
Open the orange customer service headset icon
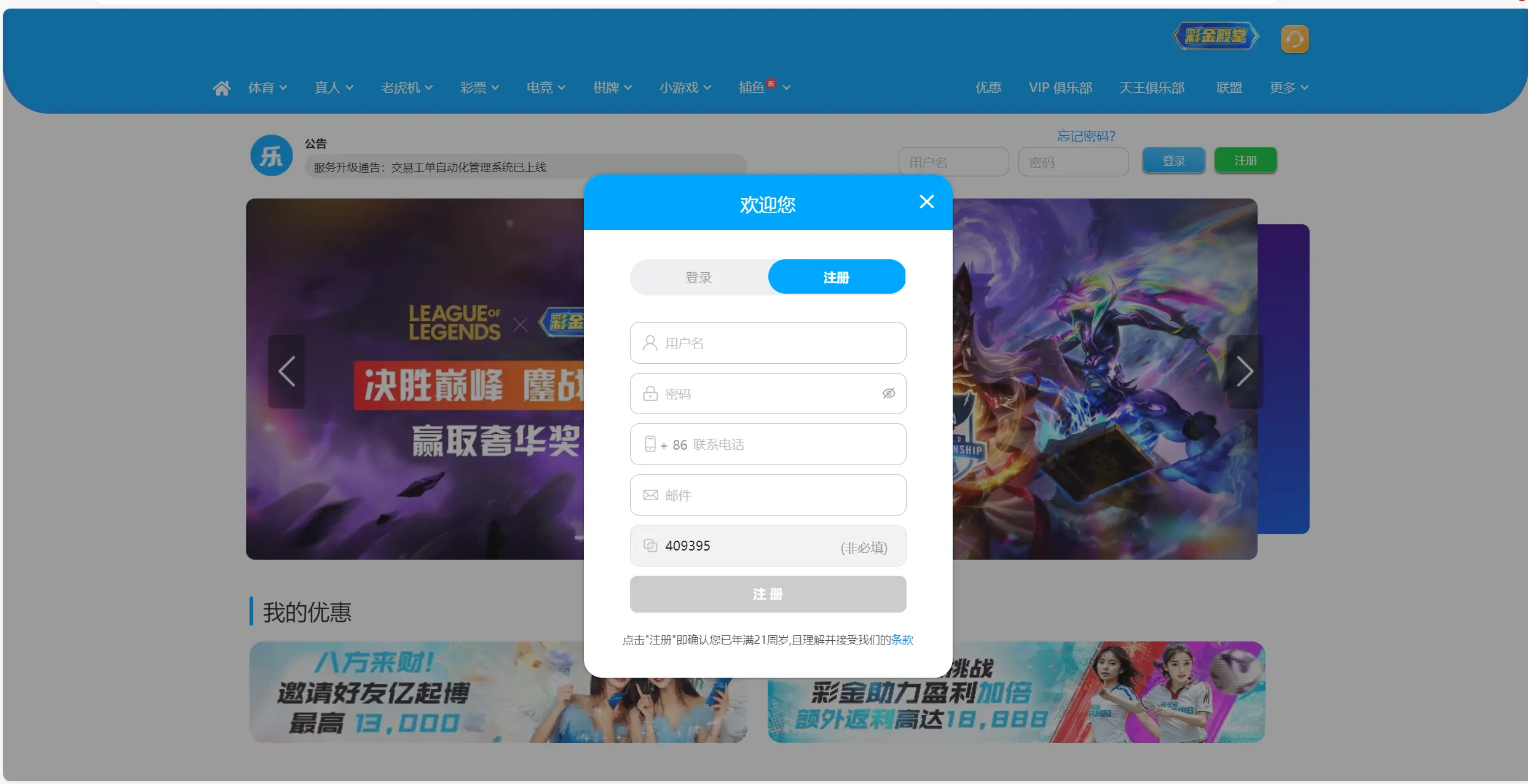(1294, 39)
